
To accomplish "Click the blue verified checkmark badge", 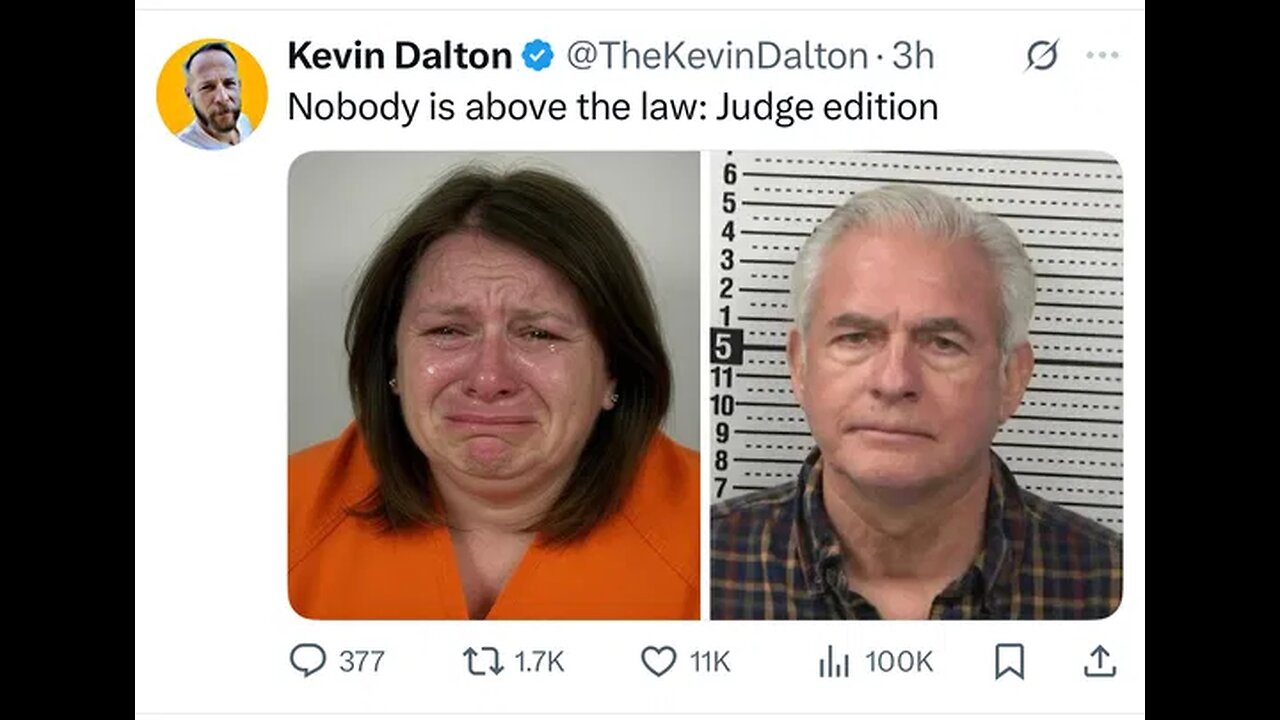I will [538, 56].
